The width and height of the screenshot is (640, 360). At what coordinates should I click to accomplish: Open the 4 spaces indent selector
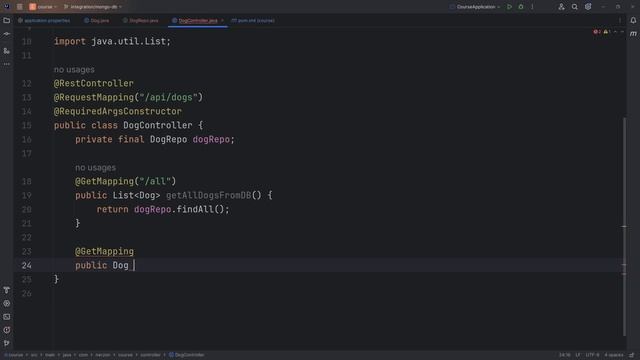click(x=614, y=355)
